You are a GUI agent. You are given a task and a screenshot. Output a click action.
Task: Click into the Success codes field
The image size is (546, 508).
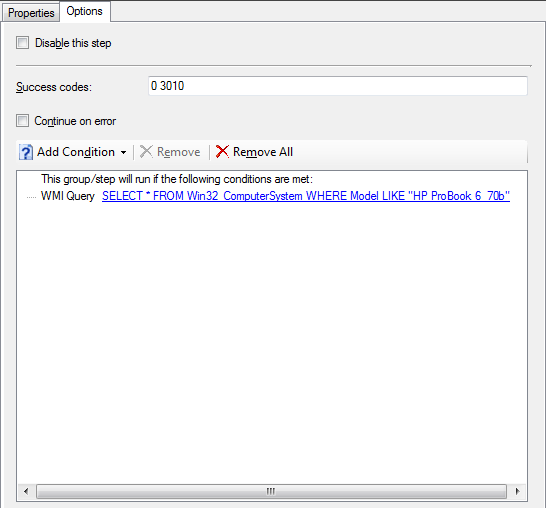pos(338,86)
